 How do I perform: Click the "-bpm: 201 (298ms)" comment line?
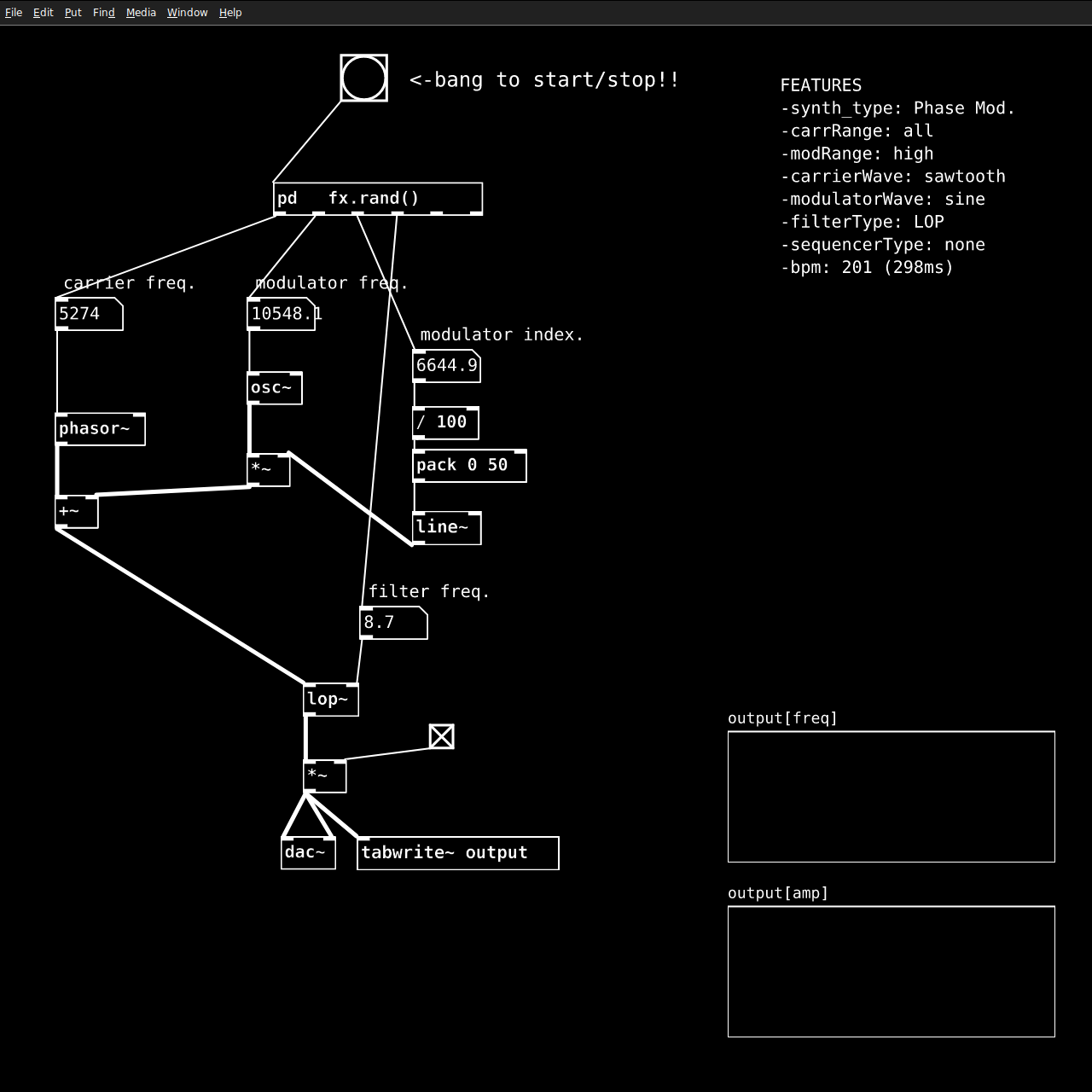(x=867, y=267)
